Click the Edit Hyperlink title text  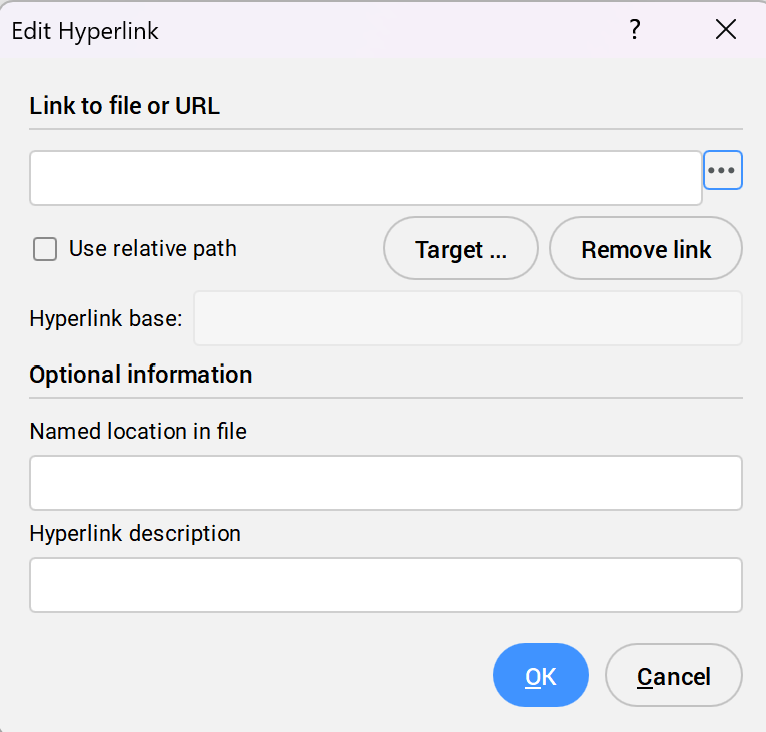(x=85, y=31)
